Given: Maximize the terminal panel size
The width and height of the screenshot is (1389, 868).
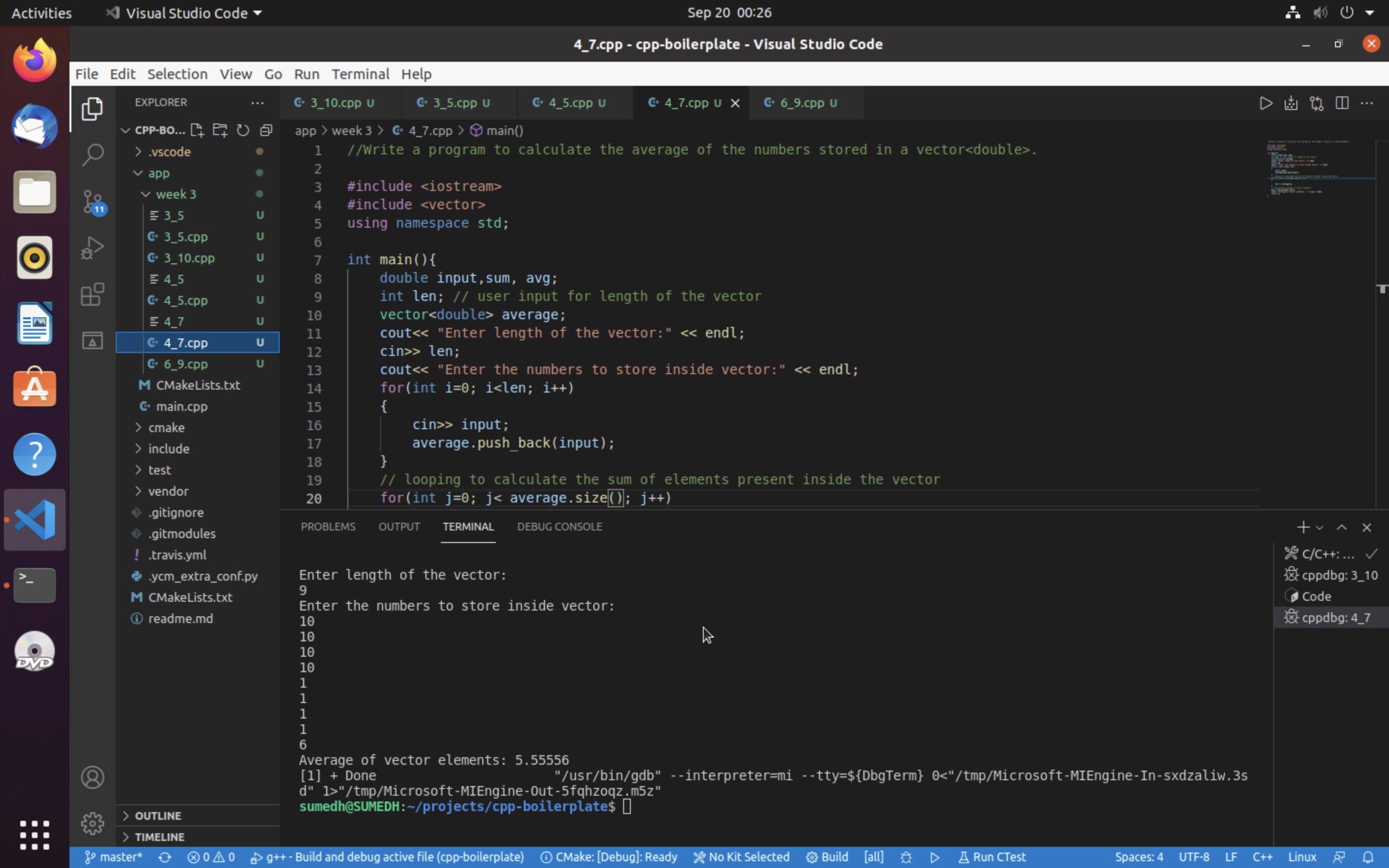Looking at the screenshot, I should click(1342, 527).
